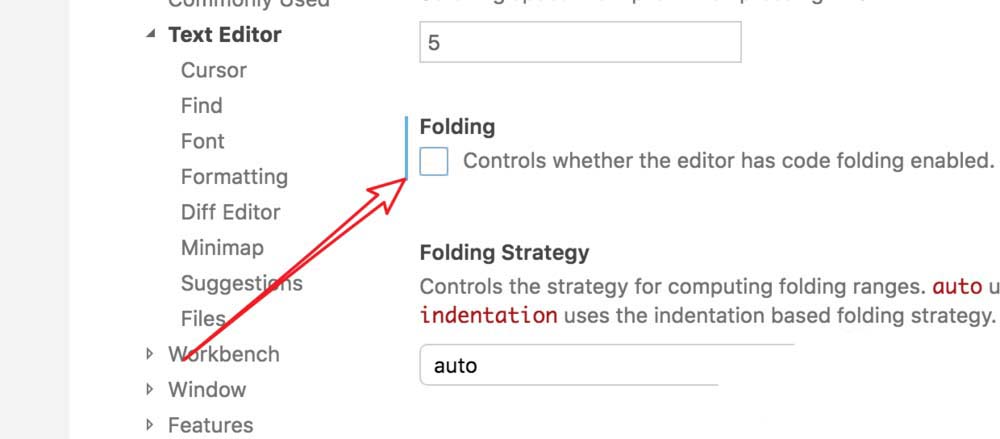Expand the Workbench arrow
Image resolution: width=1000 pixels, height=439 pixels.
click(x=150, y=354)
